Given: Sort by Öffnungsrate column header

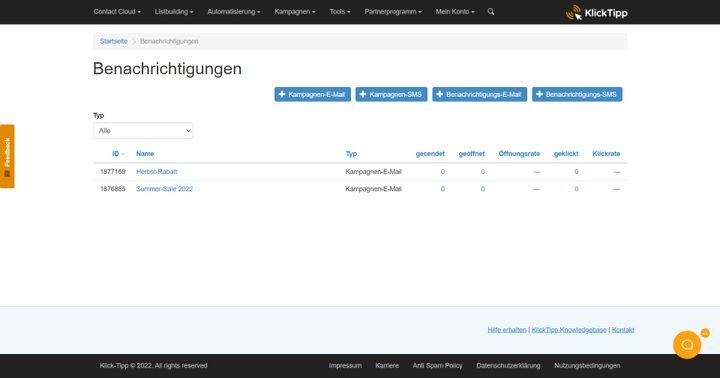Looking at the screenshot, I should (x=519, y=154).
